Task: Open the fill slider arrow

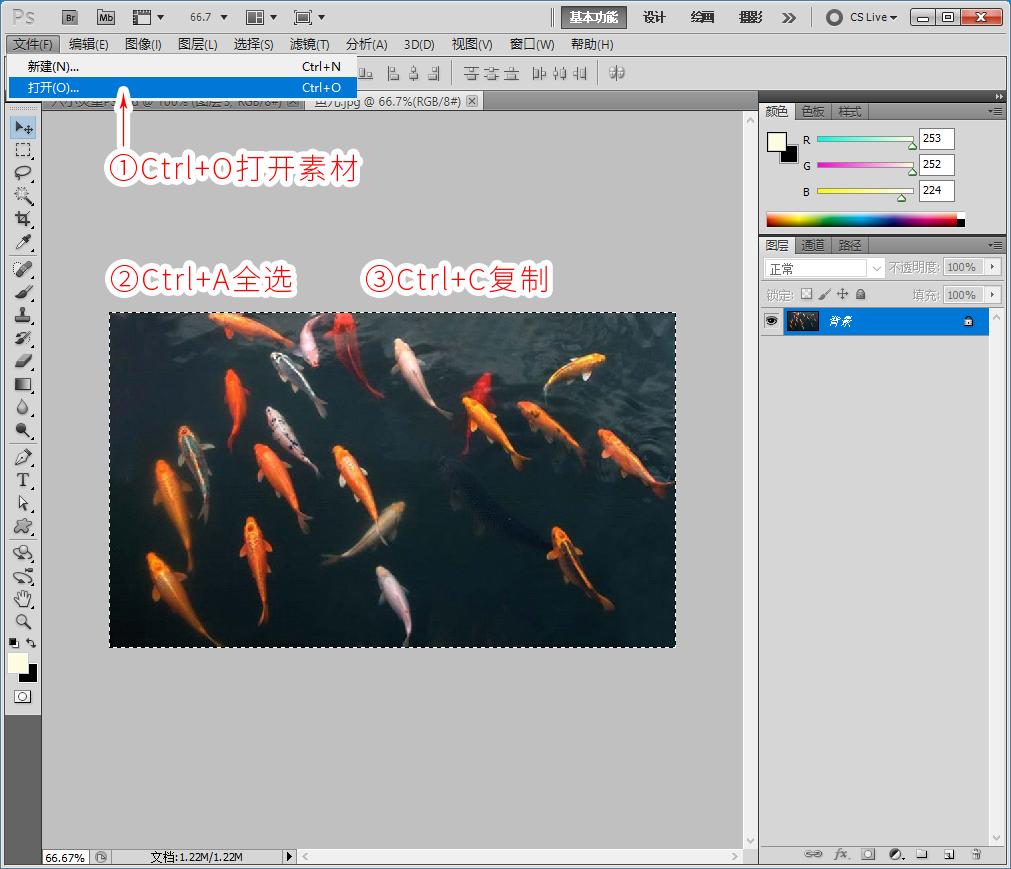Action: (x=993, y=295)
